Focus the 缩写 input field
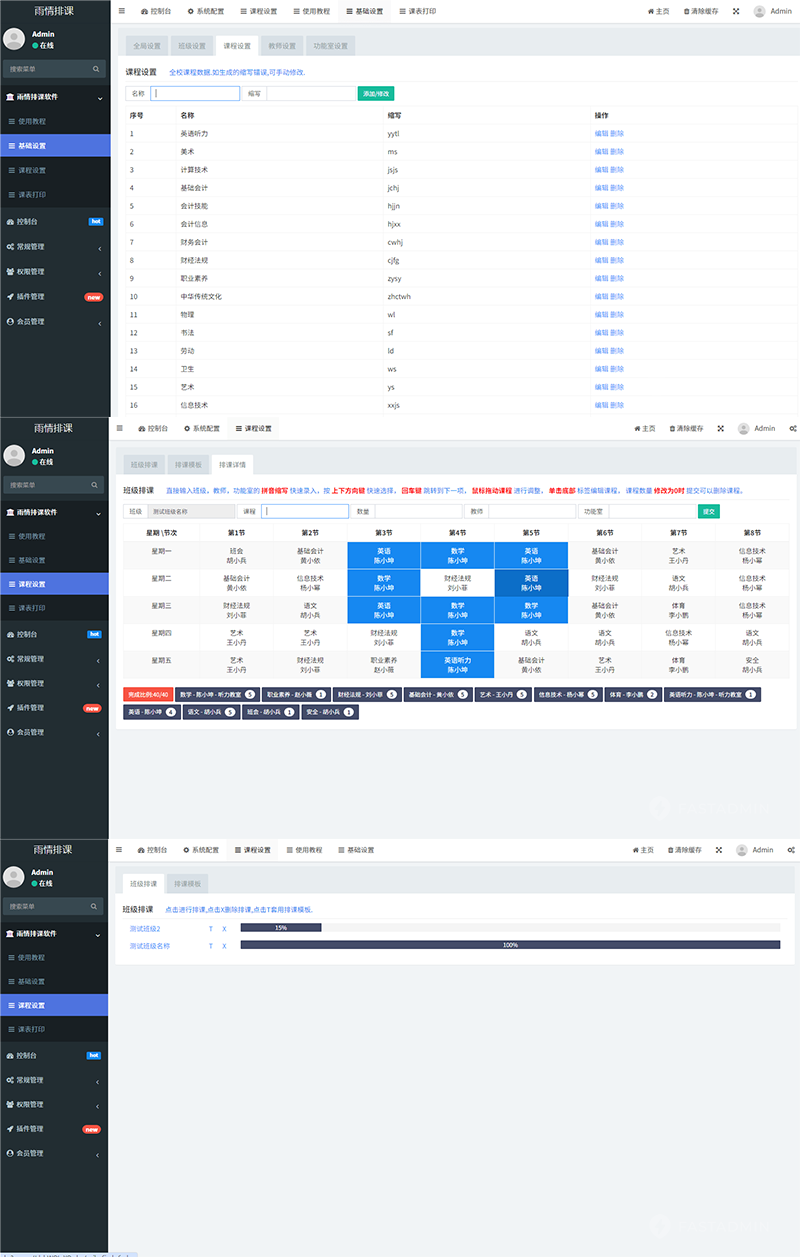 (x=310, y=93)
